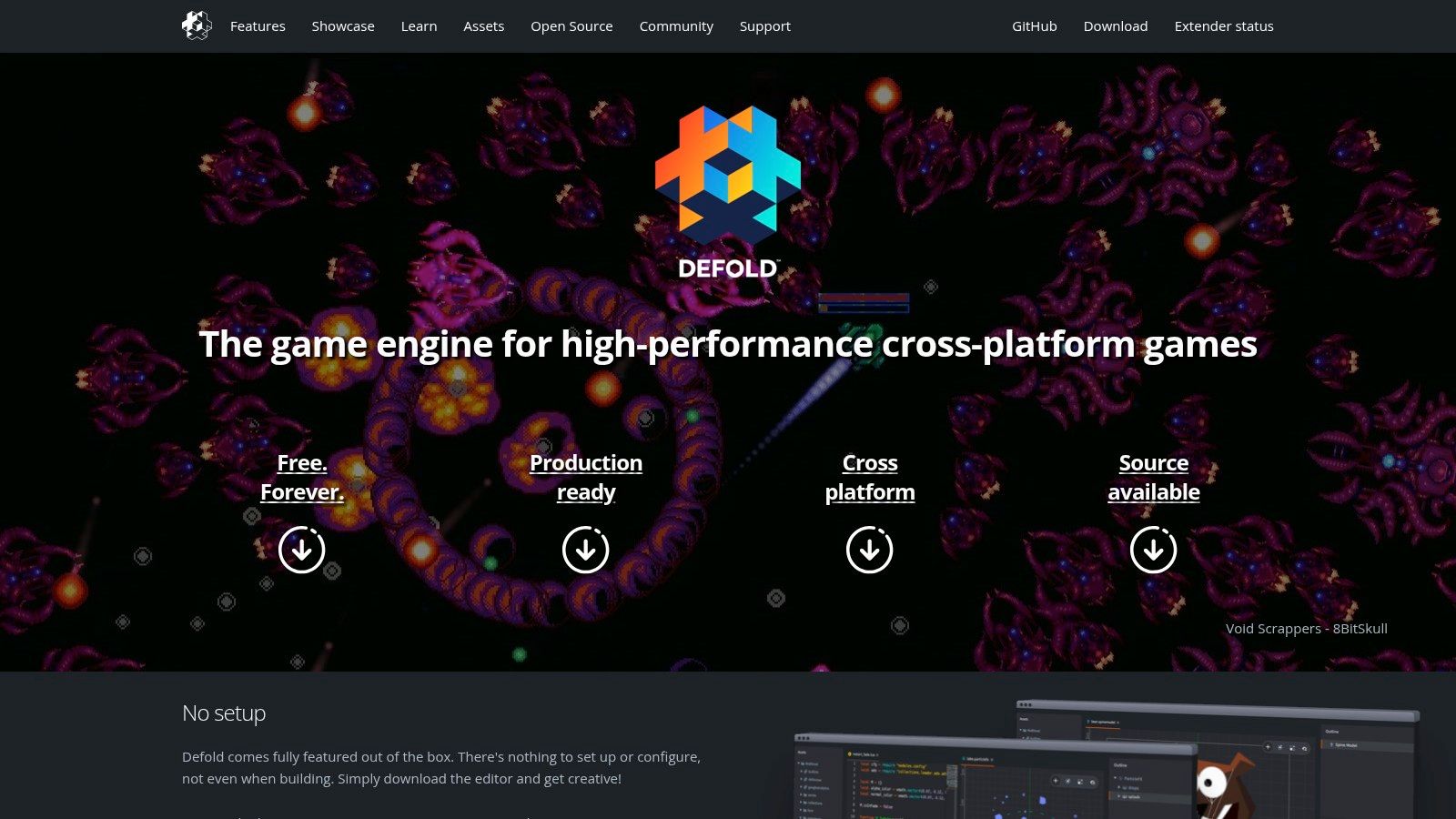The height and width of the screenshot is (819, 1456).
Task: Click the Defold logo in the navigation bar
Action: pos(197,25)
